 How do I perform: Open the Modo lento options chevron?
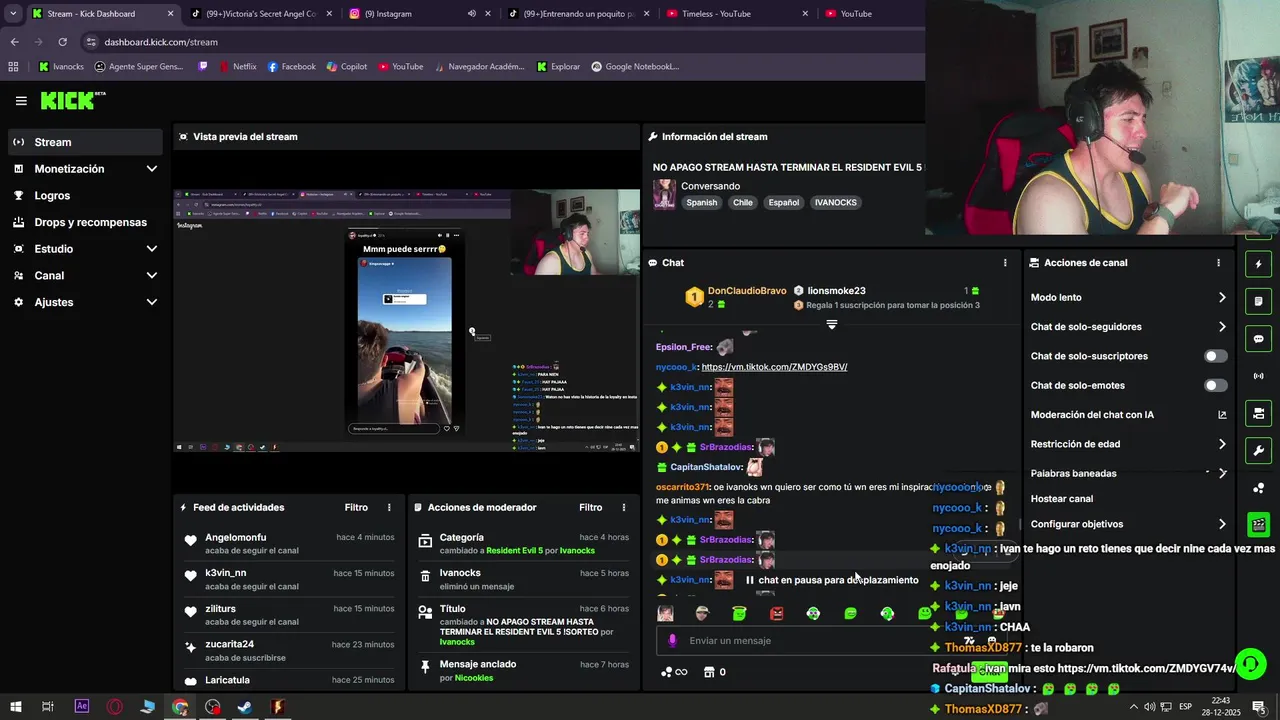tap(1222, 297)
